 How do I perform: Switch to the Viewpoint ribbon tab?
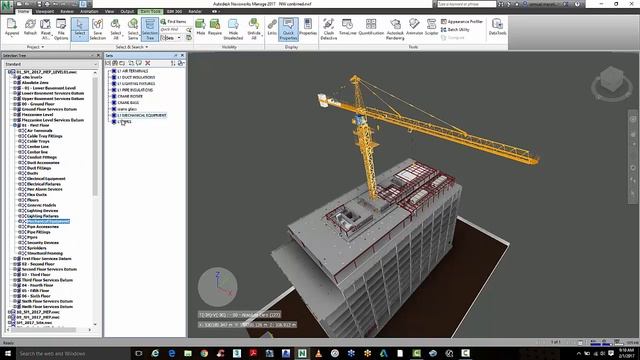pyautogui.click(x=44, y=11)
